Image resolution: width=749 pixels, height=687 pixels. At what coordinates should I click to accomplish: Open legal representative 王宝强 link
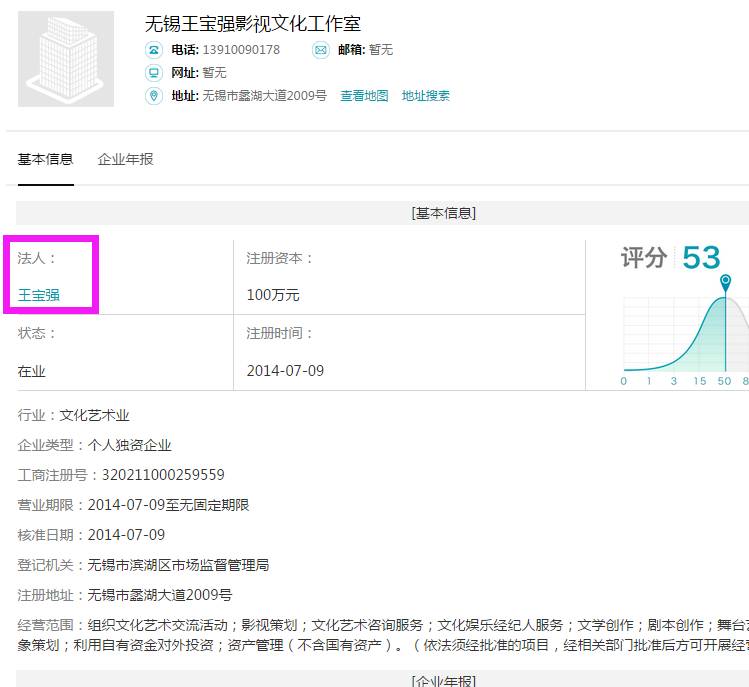click(39, 295)
